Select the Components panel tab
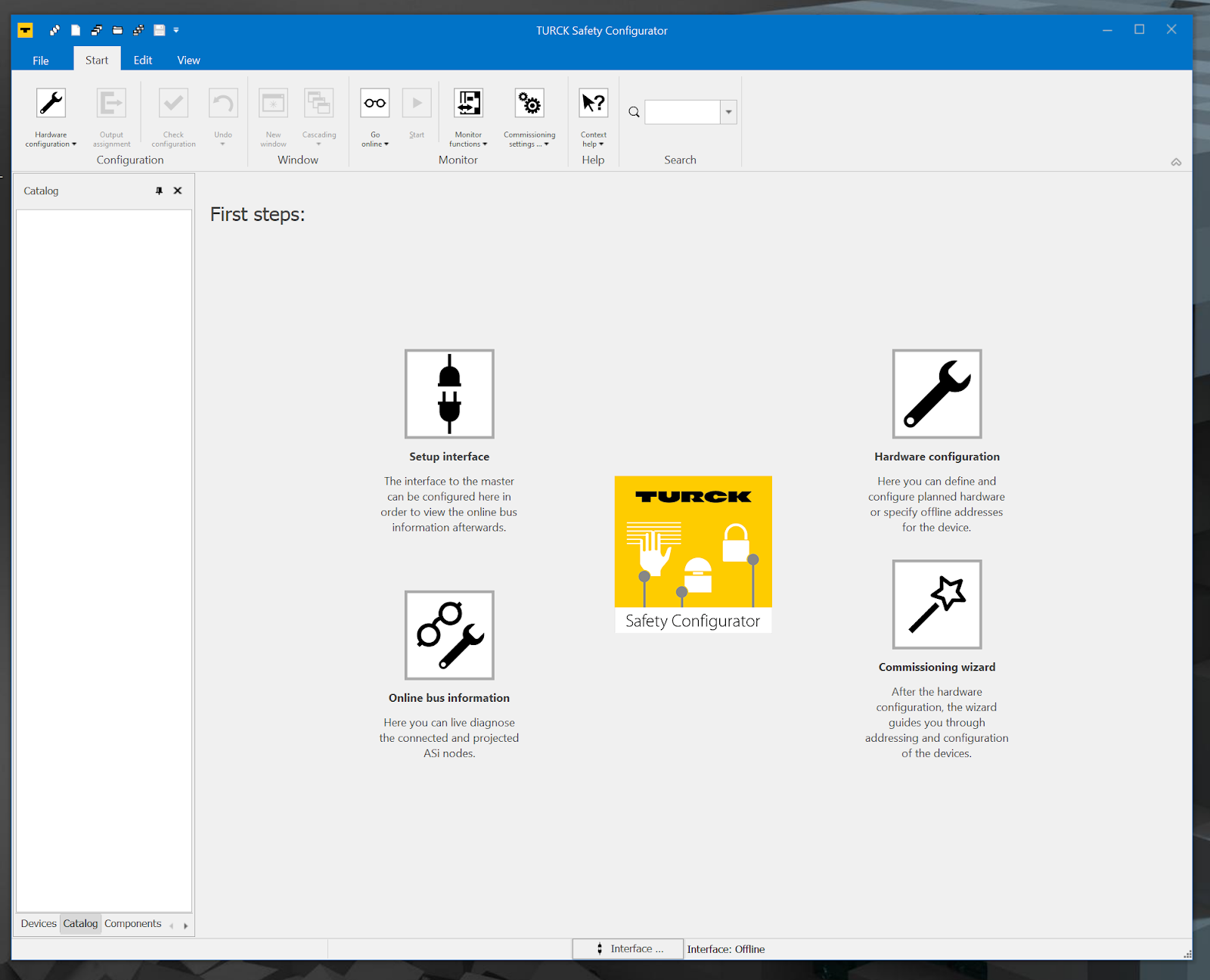The image size is (1210, 980). tap(133, 923)
